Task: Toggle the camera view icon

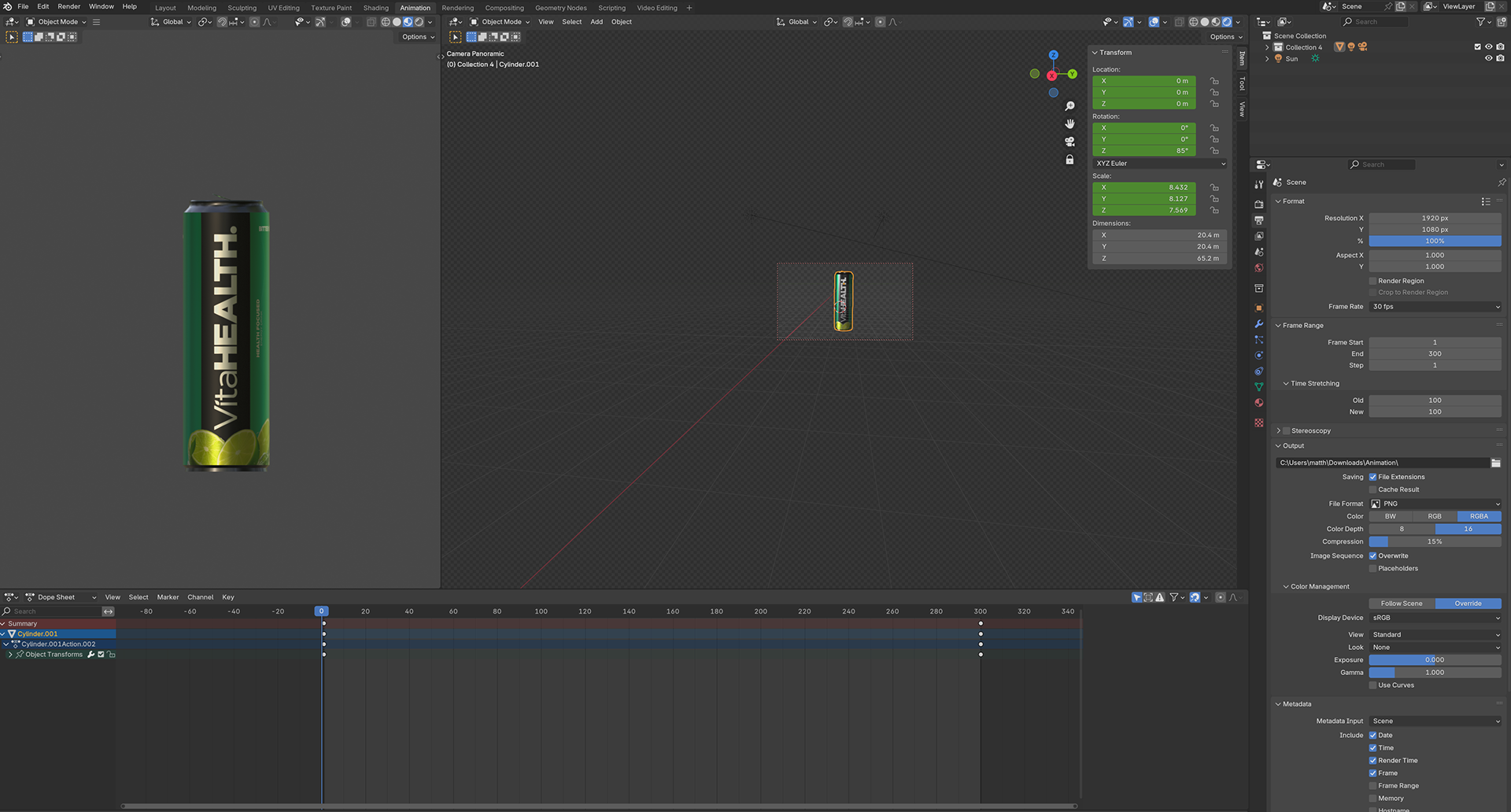Action: coord(1070,142)
